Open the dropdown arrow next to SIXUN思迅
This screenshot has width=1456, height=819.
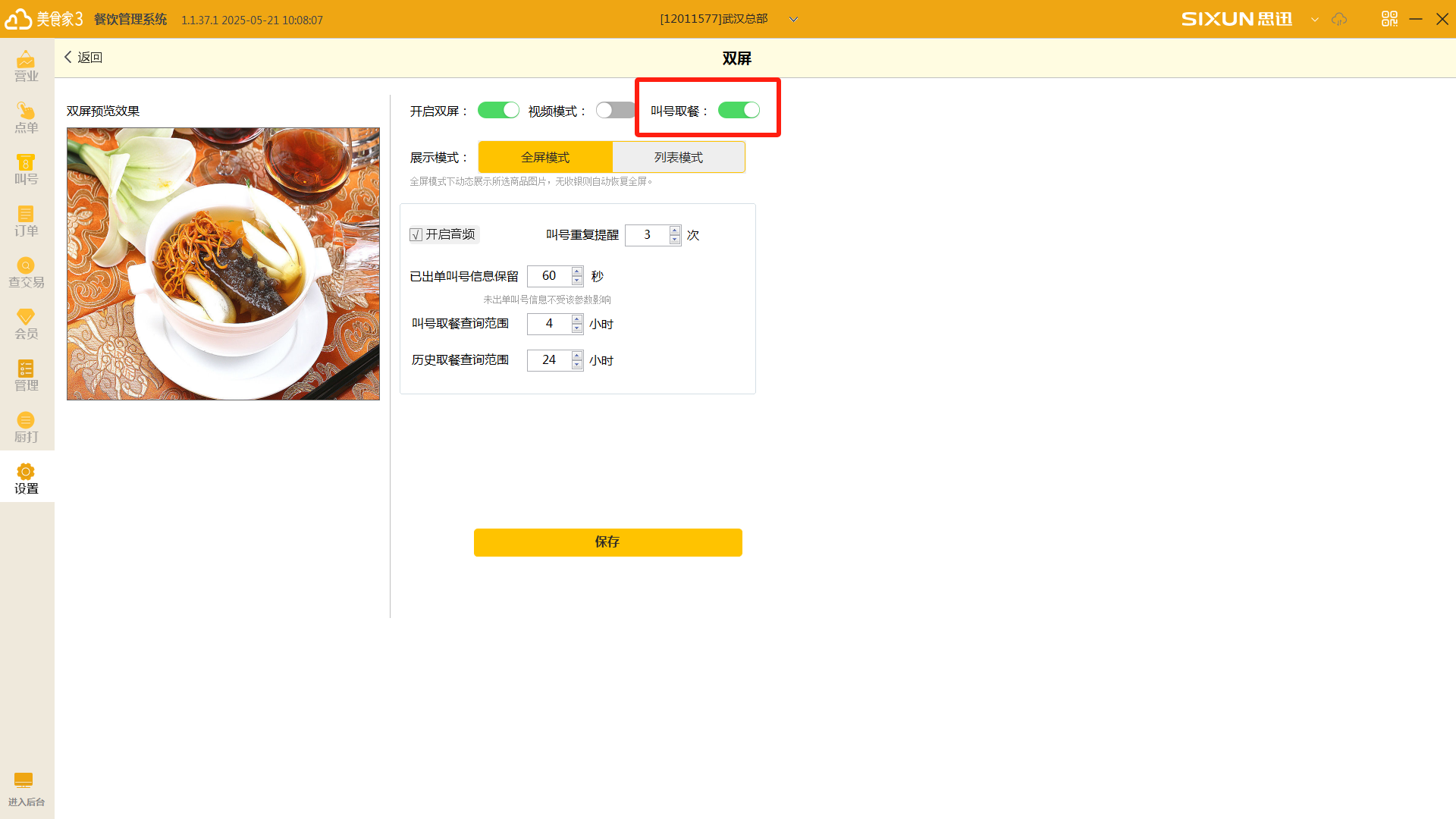pyautogui.click(x=1315, y=20)
